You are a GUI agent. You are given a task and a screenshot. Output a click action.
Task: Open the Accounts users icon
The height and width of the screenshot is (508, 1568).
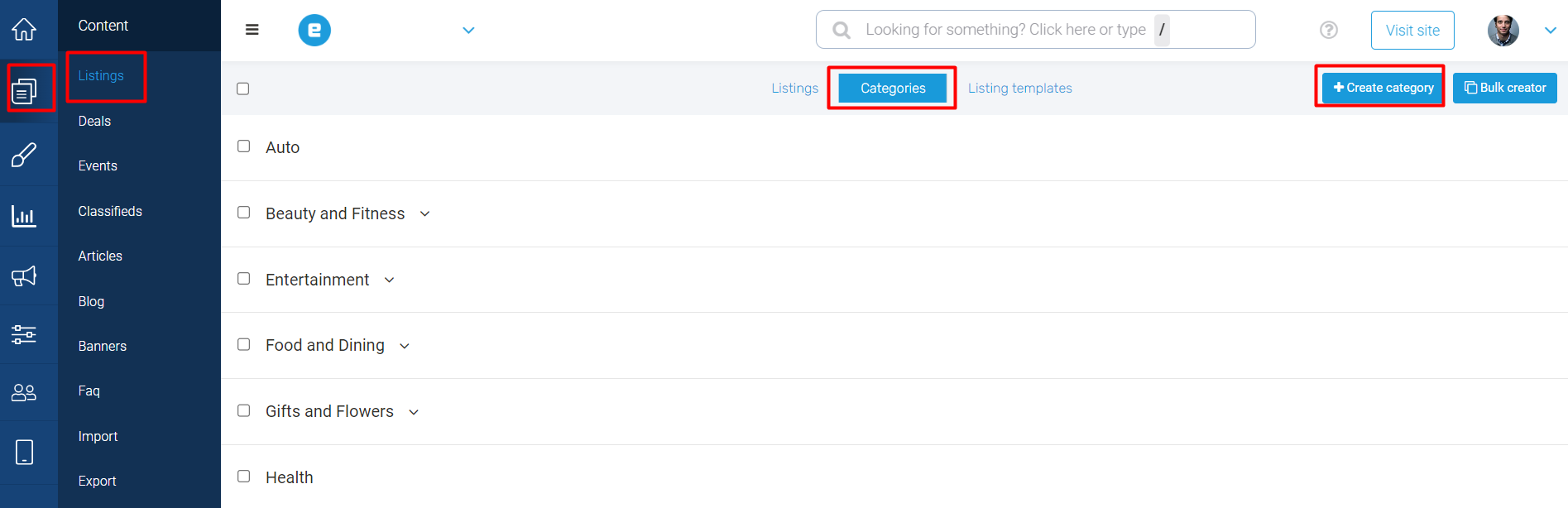tap(24, 392)
